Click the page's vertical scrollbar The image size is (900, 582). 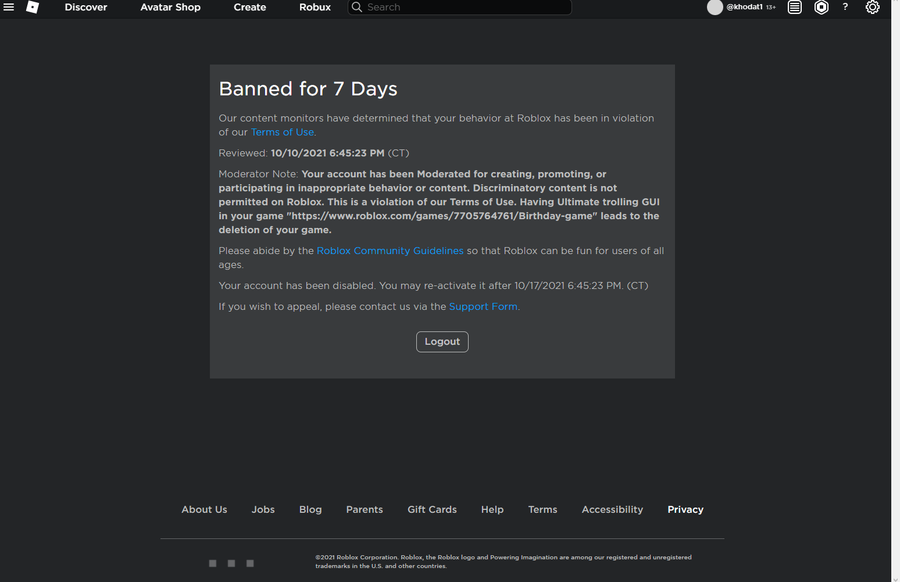point(895,291)
